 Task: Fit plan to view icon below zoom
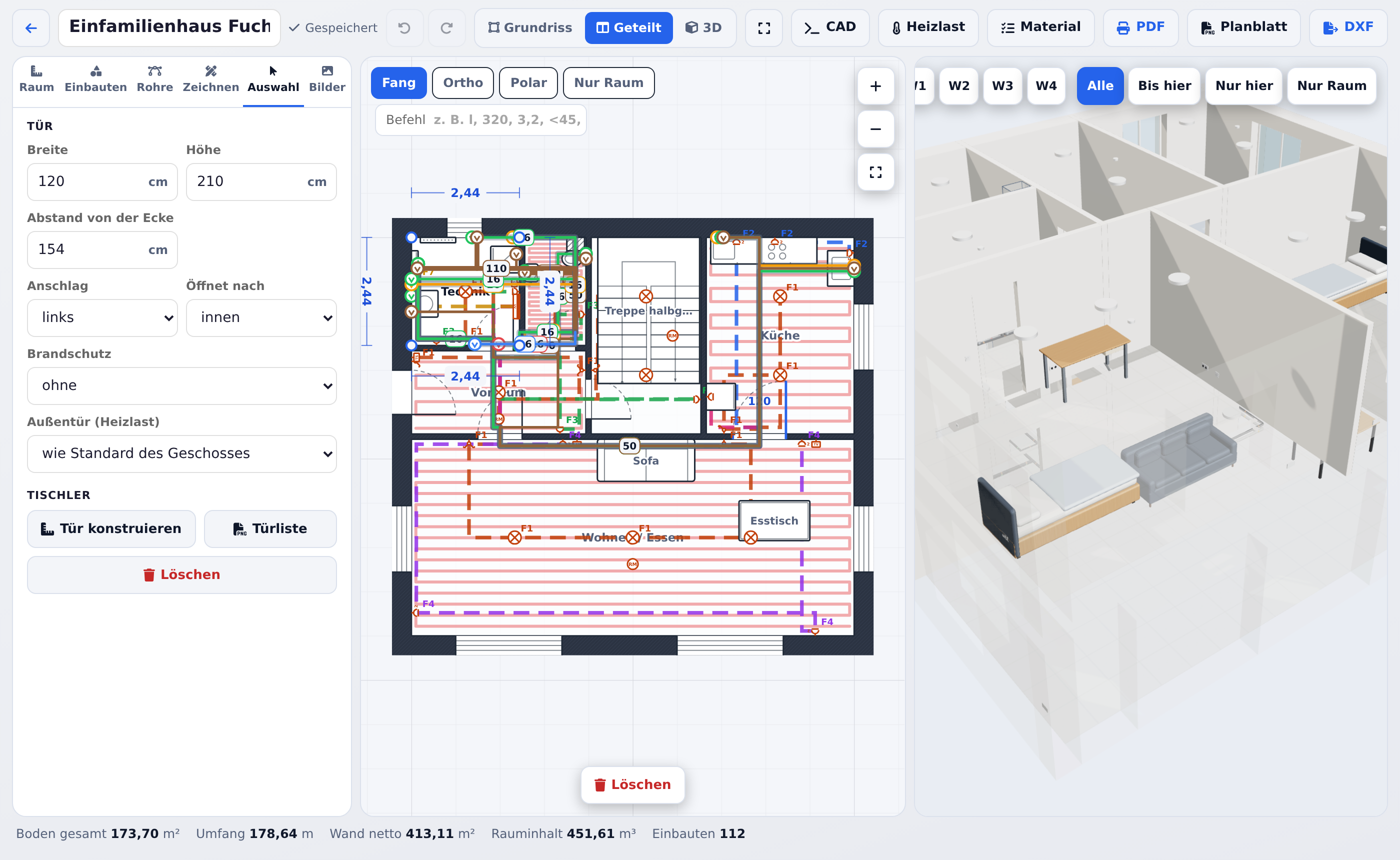[x=875, y=172]
